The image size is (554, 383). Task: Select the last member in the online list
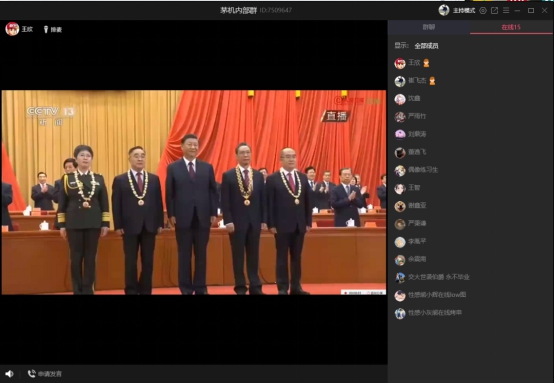[471, 313]
